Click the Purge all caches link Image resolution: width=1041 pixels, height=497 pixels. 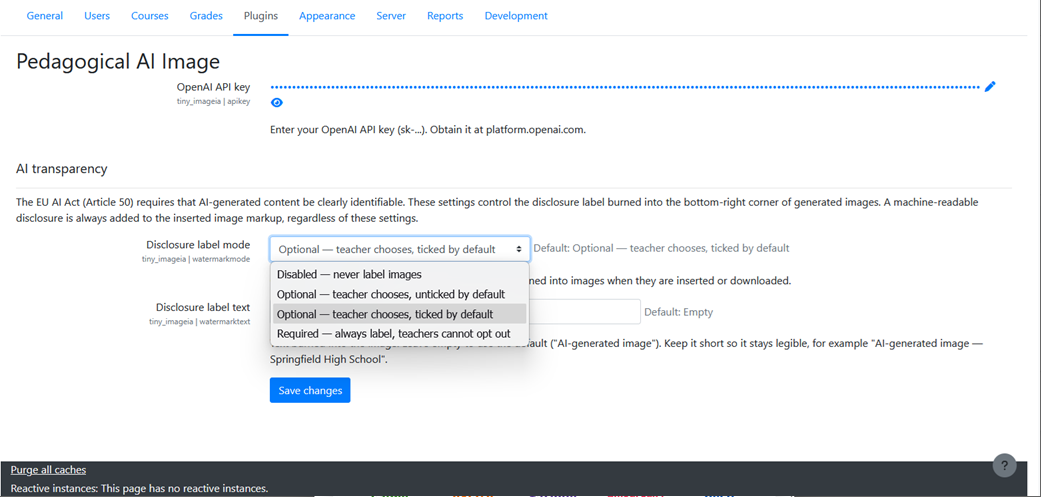[x=48, y=470]
